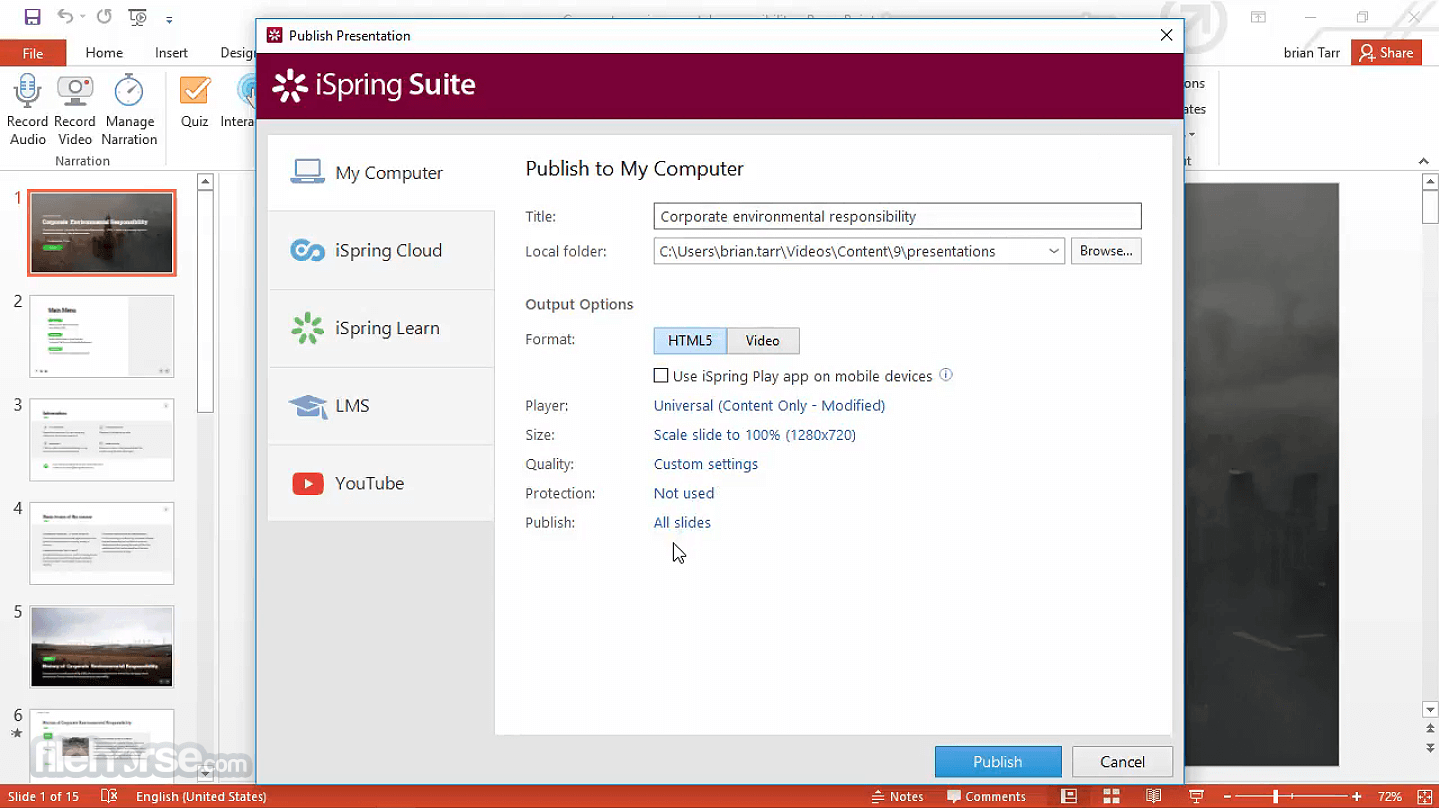Click the 72% zoom level

[1389, 797]
